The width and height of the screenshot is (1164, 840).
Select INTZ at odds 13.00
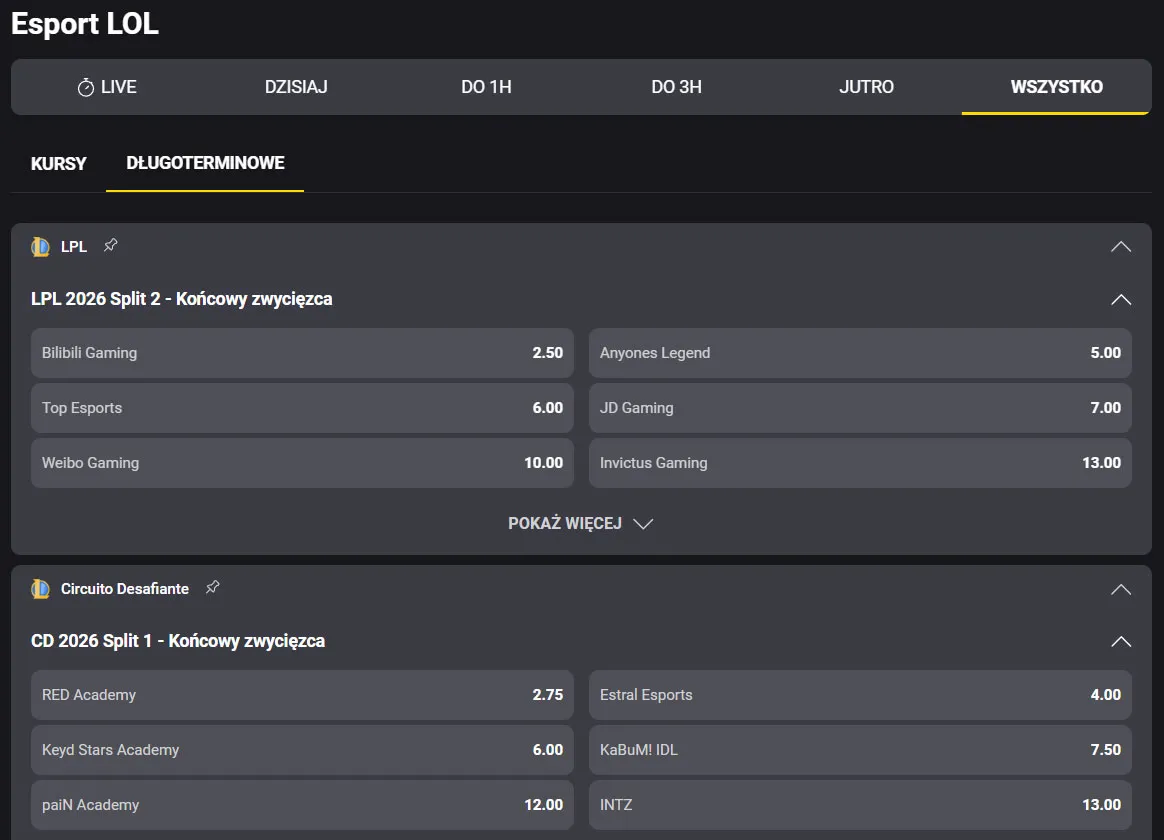860,805
